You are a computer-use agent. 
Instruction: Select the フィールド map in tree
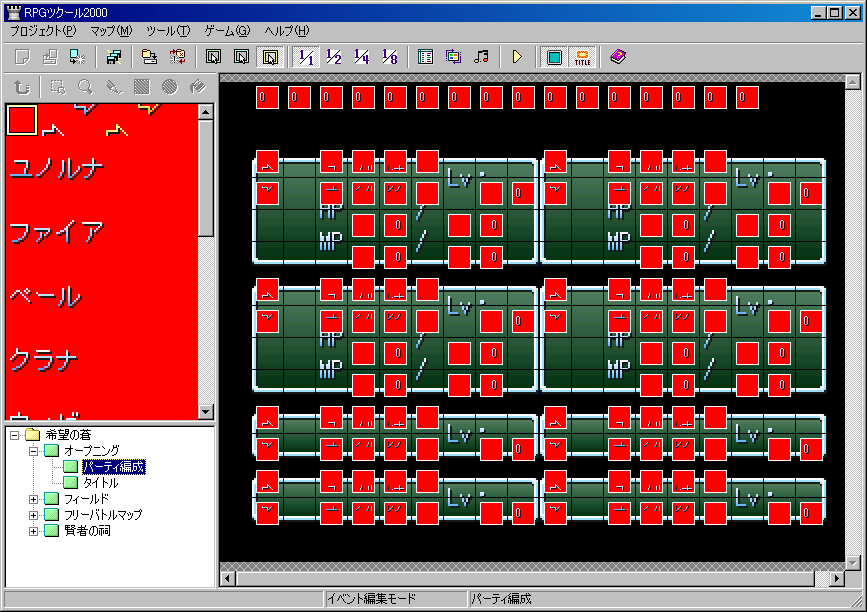pos(86,499)
